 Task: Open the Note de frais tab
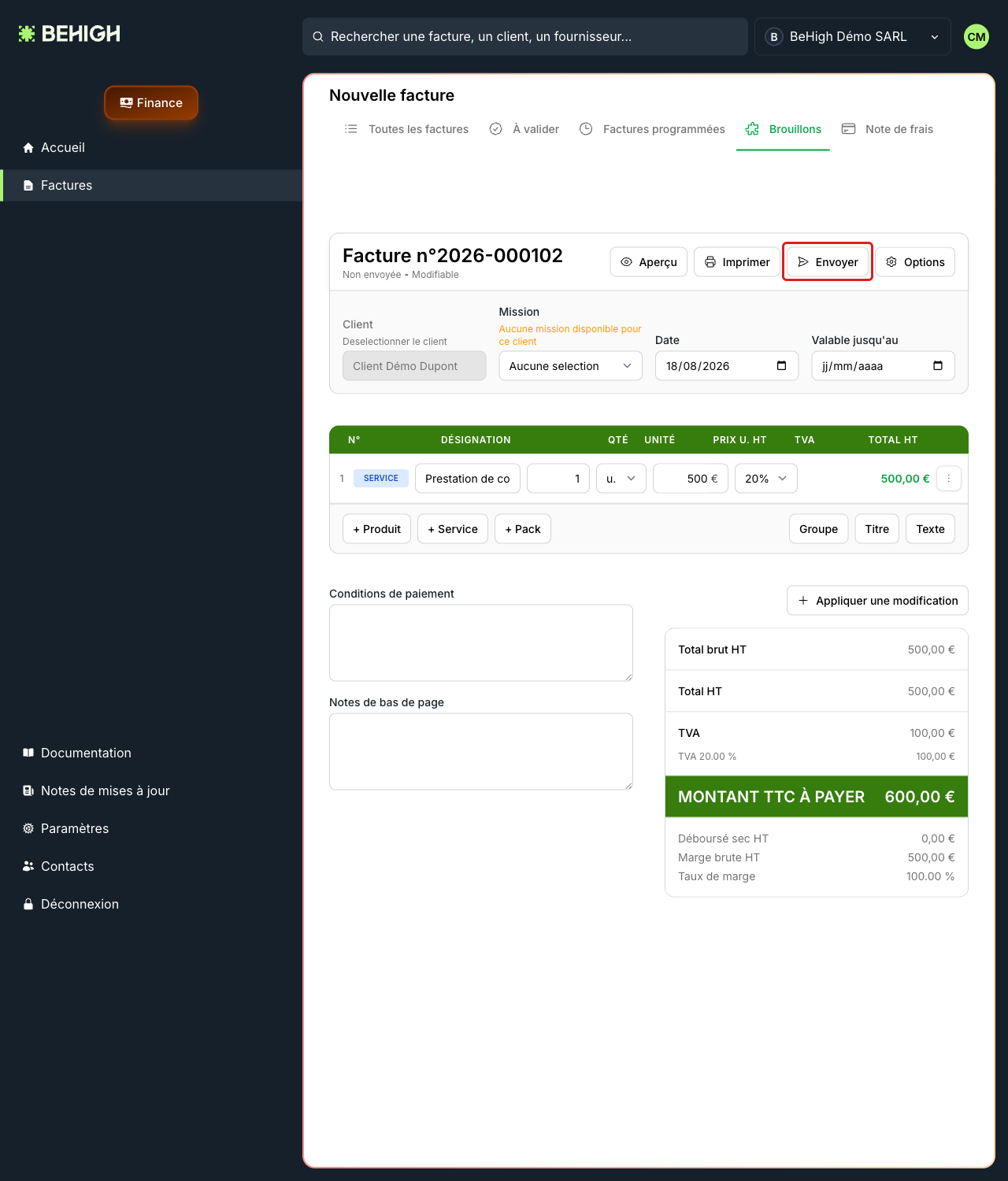pos(887,129)
